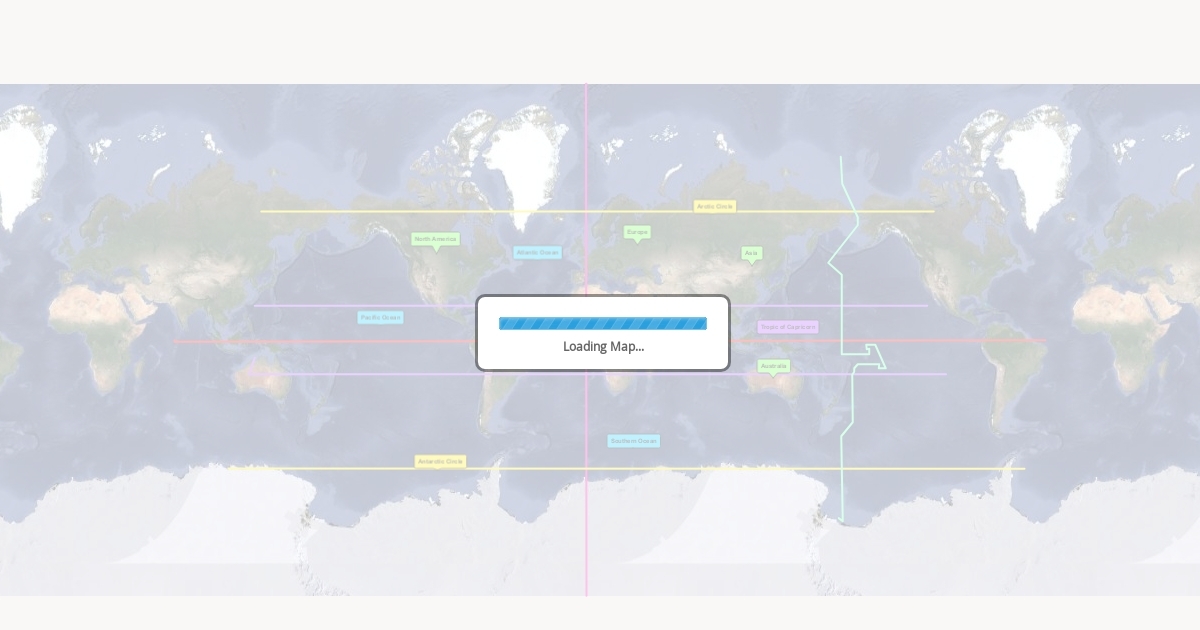Click the Atlantic Ocean label
The width and height of the screenshot is (1200, 630).
click(538, 252)
